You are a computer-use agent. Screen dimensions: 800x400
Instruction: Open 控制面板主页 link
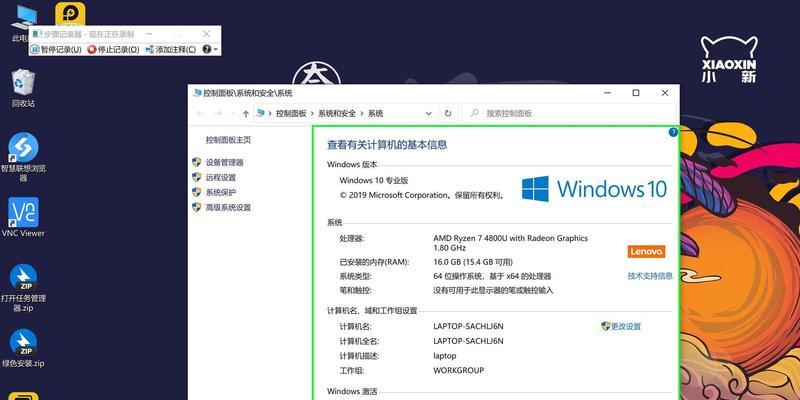pyautogui.click(x=228, y=140)
